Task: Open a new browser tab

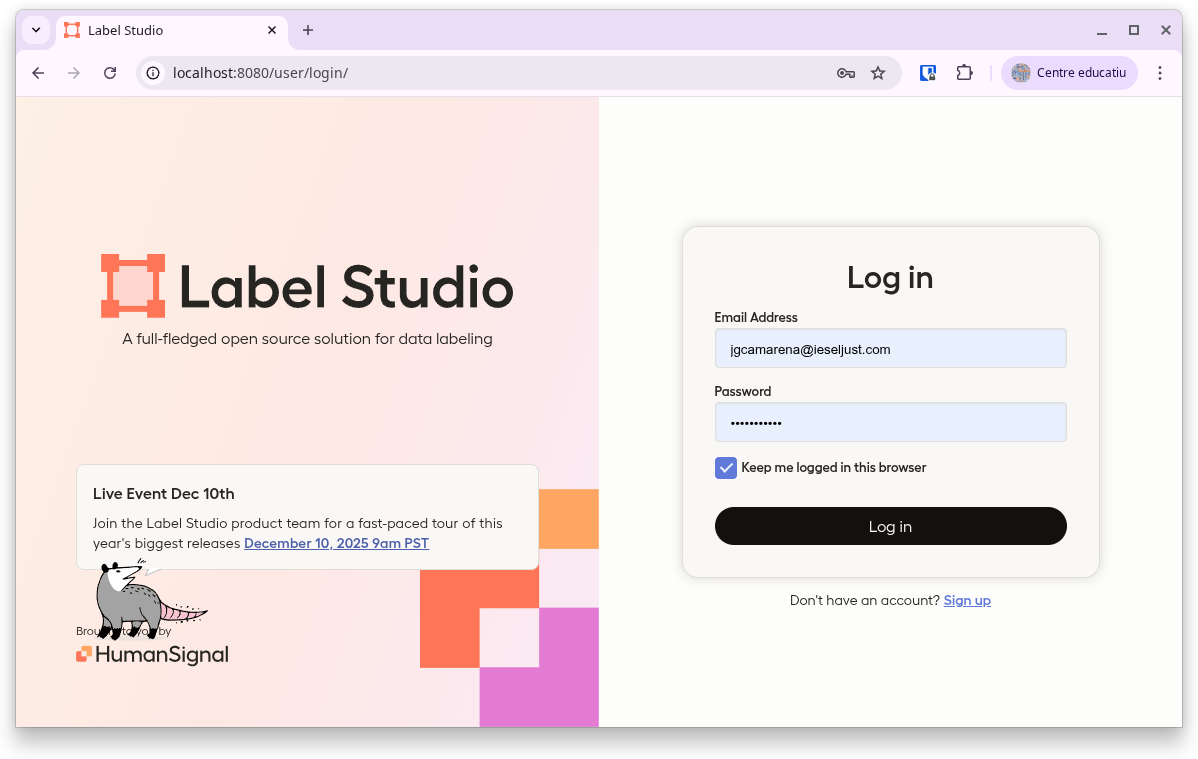Action: [308, 30]
